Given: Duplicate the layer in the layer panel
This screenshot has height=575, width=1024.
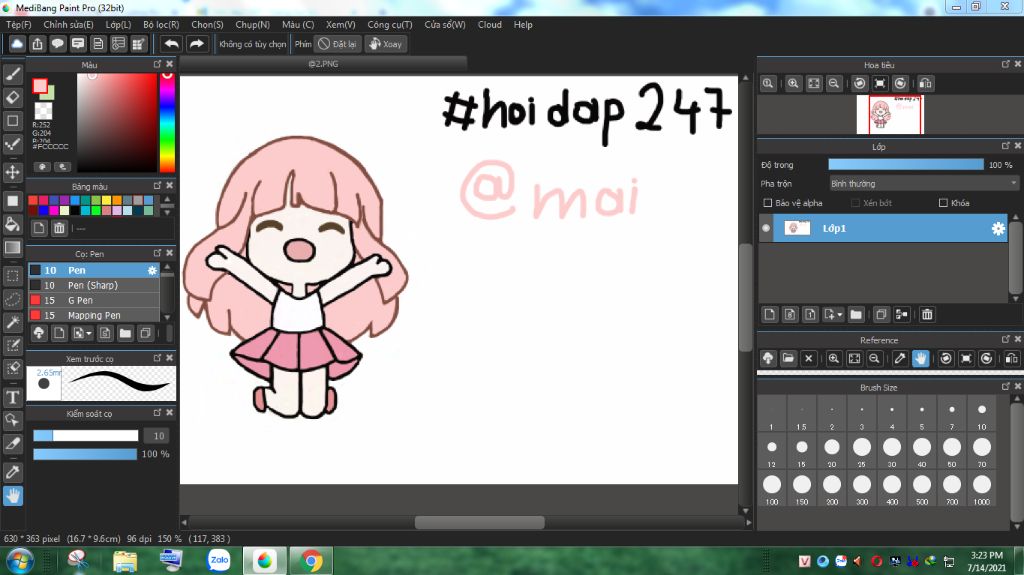Looking at the screenshot, I should pyautogui.click(x=881, y=315).
